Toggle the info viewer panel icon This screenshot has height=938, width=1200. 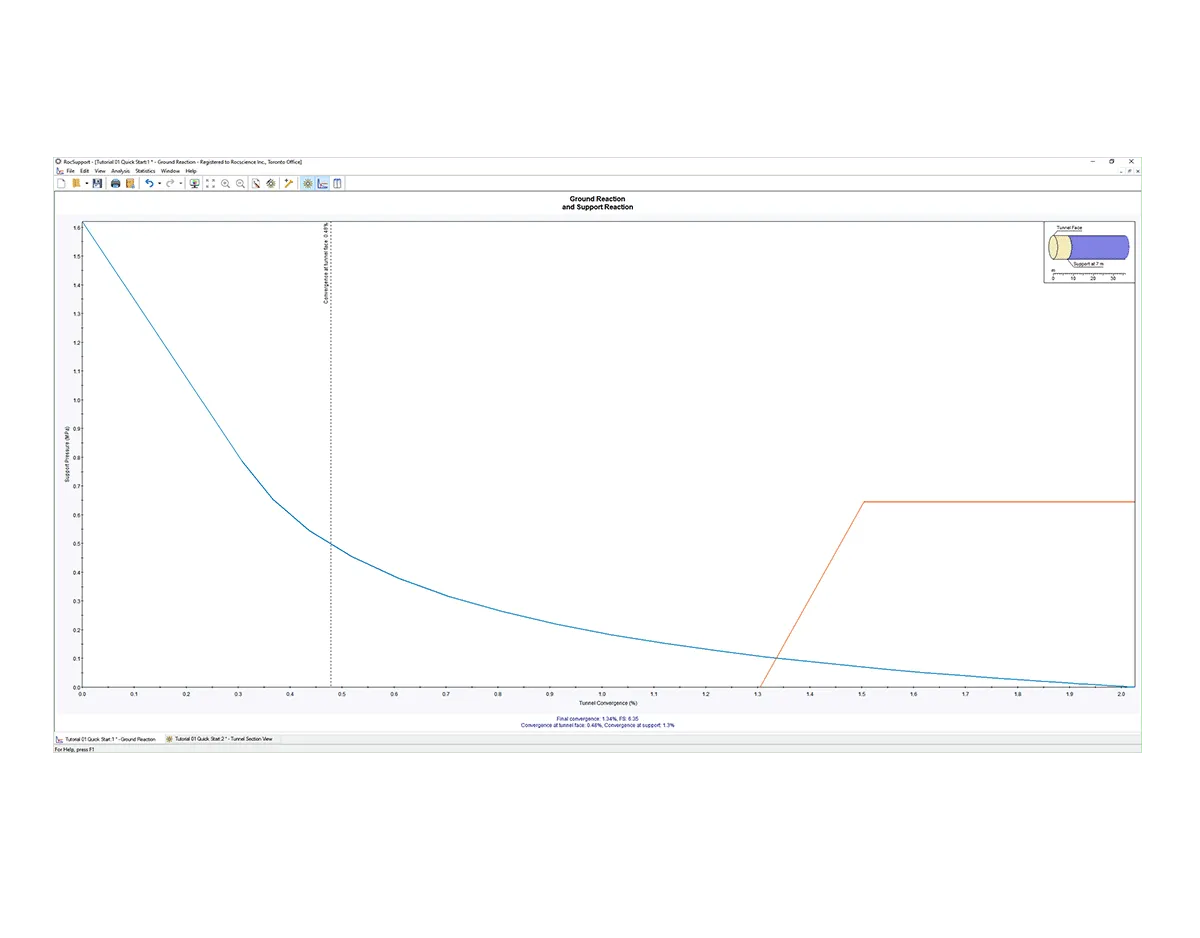pyautogui.click(x=337, y=184)
